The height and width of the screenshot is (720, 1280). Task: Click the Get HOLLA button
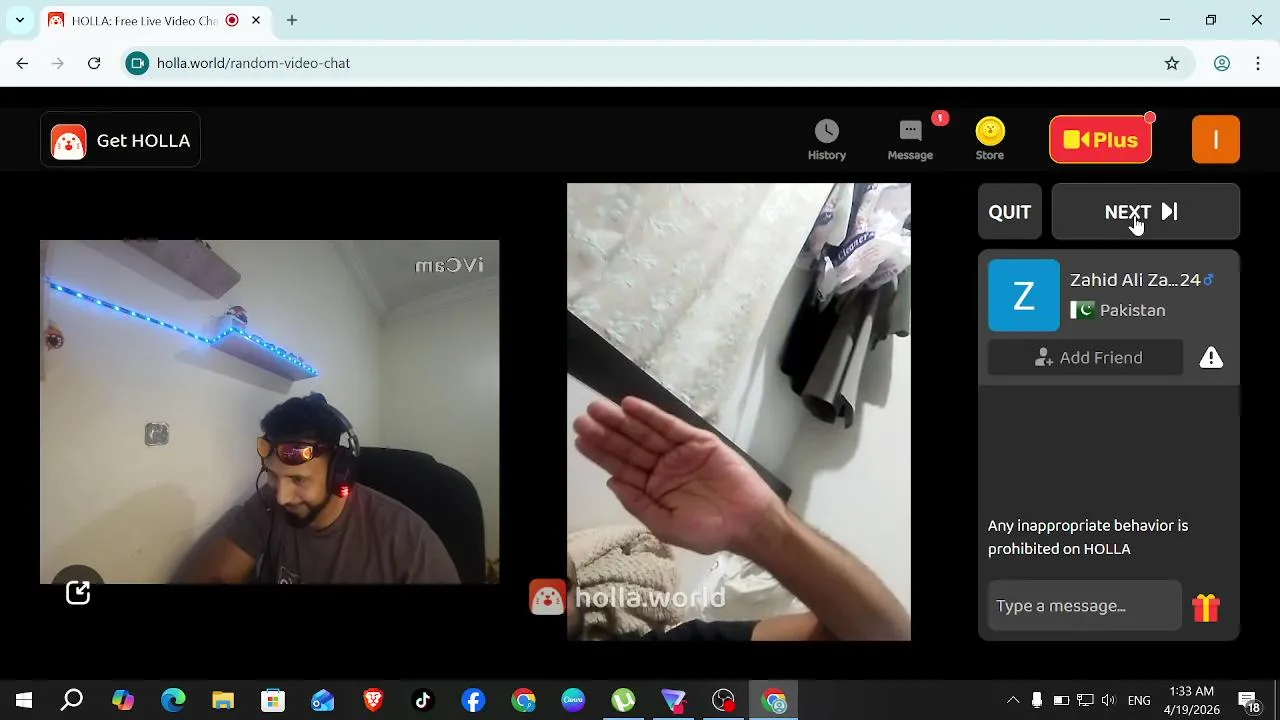121,141
